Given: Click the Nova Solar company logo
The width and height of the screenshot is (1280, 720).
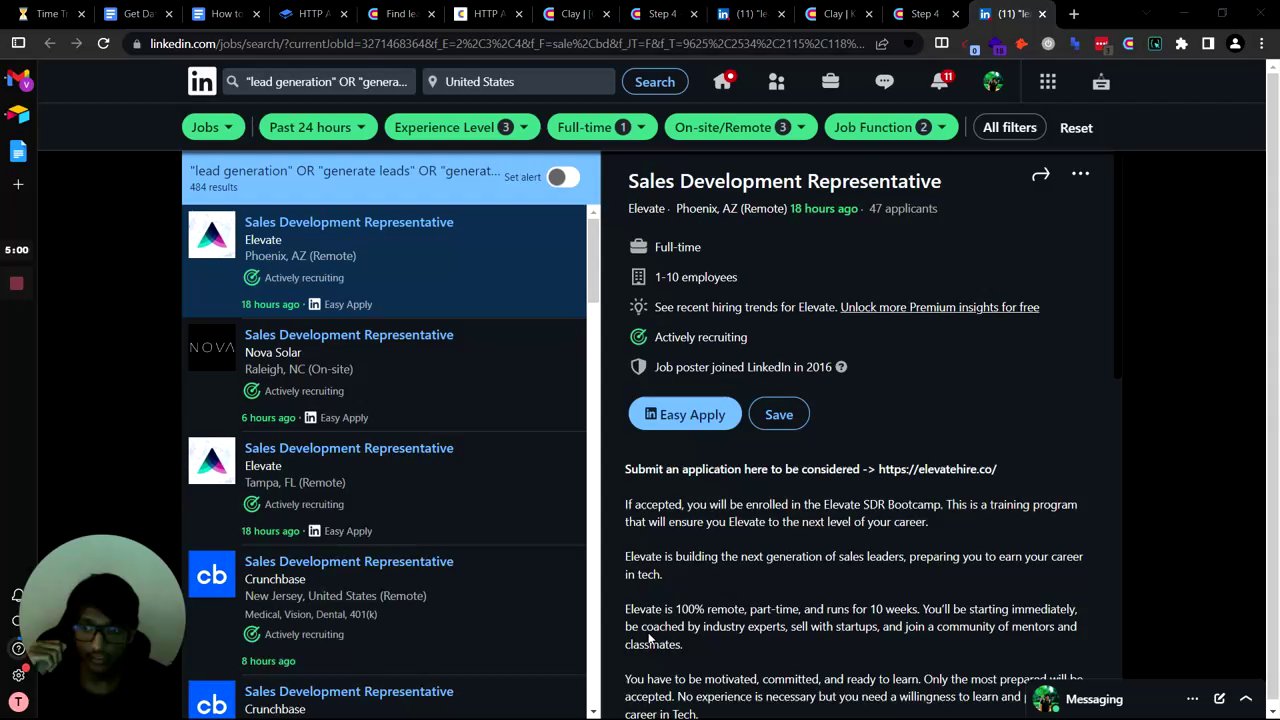Looking at the screenshot, I should (212, 347).
